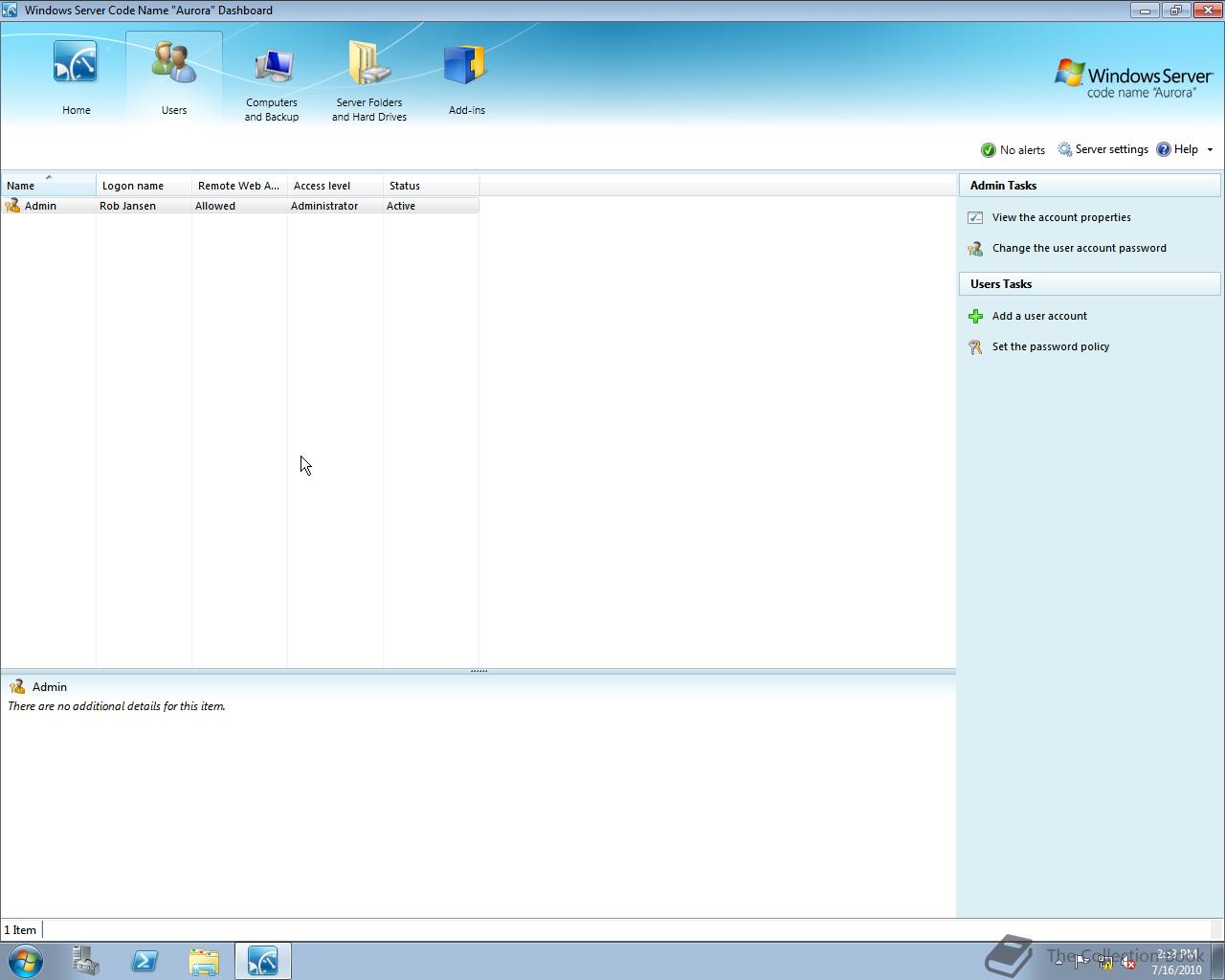Click the blue Help question mark icon

pyautogui.click(x=1164, y=149)
